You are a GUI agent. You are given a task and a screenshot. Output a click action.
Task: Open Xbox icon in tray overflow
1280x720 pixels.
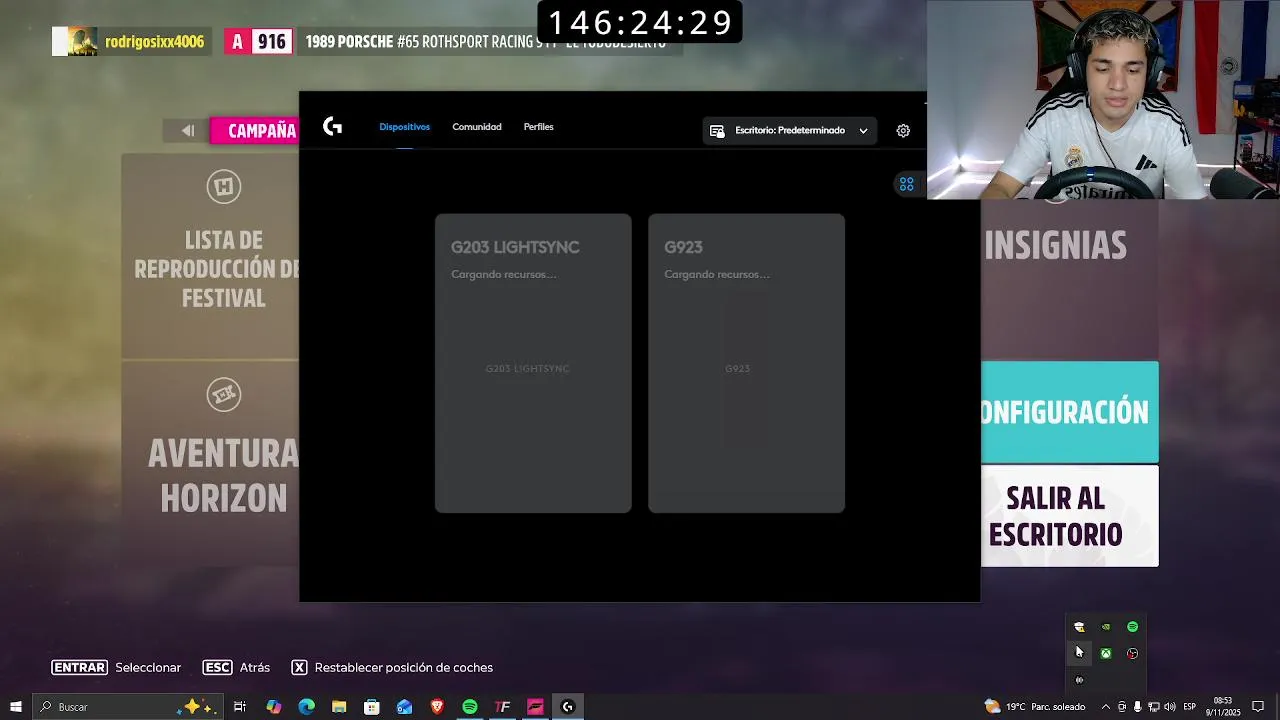(x=1106, y=654)
